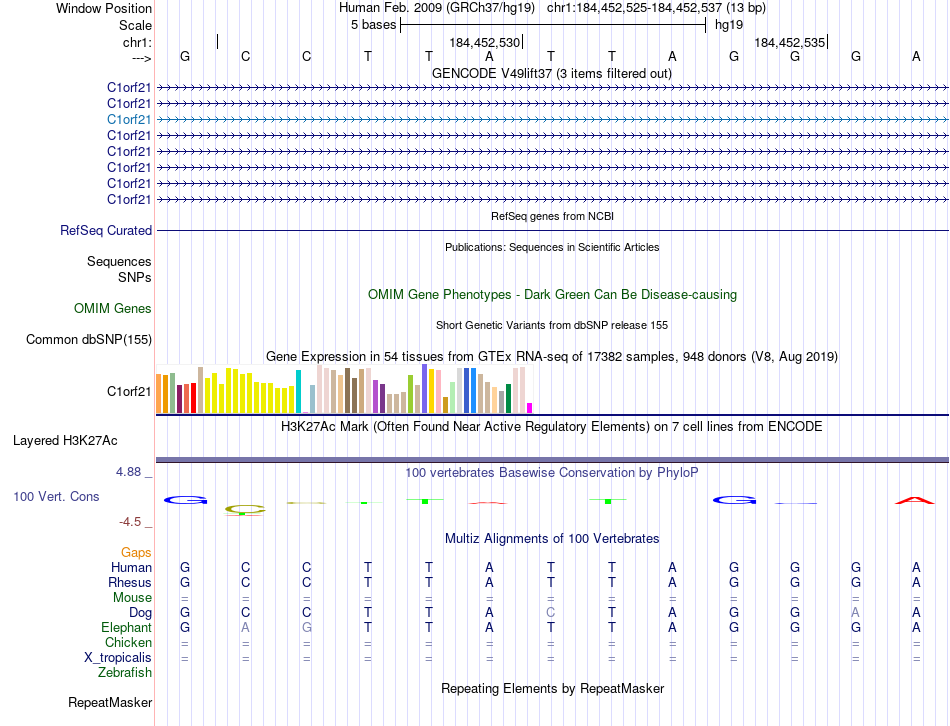The width and height of the screenshot is (950, 726).
Task: Click the Rhesus species row label
Action: [x=130, y=582]
